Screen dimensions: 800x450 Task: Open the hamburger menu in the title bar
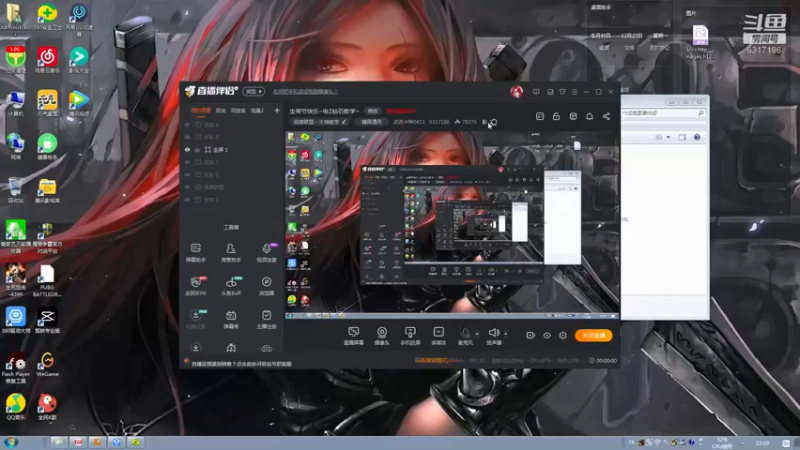click(574, 92)
